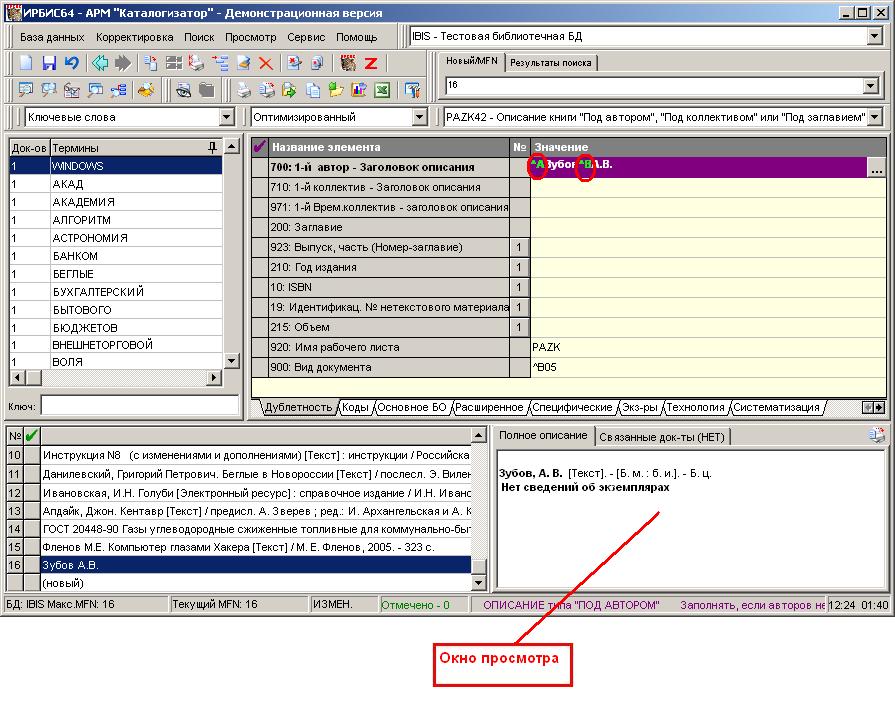Click the blue hierarchy list icon
The height and width of the screenshot is (718, 895).
[x=220, y=62]
